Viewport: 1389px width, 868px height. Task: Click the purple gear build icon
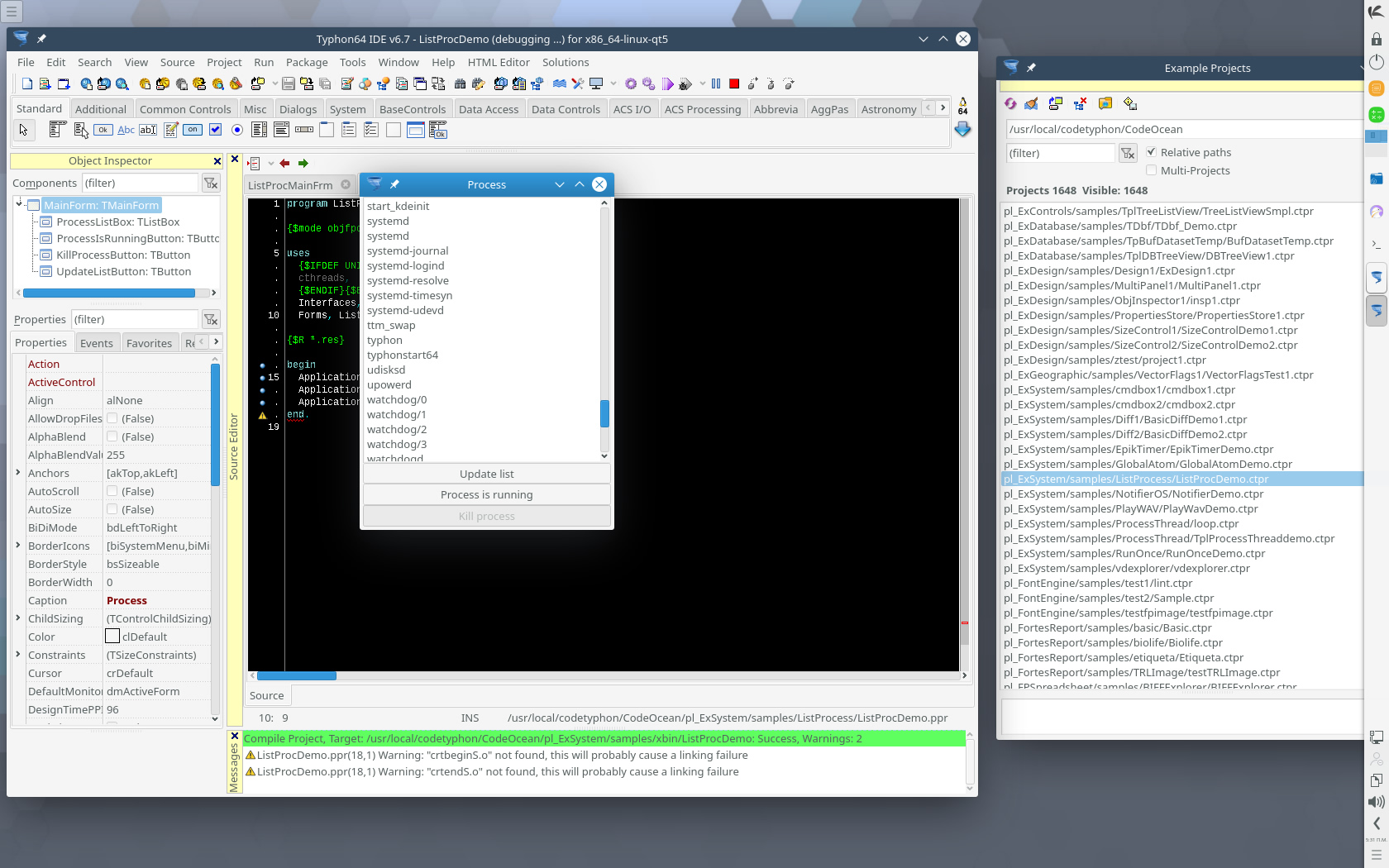[x=631, y=83]
